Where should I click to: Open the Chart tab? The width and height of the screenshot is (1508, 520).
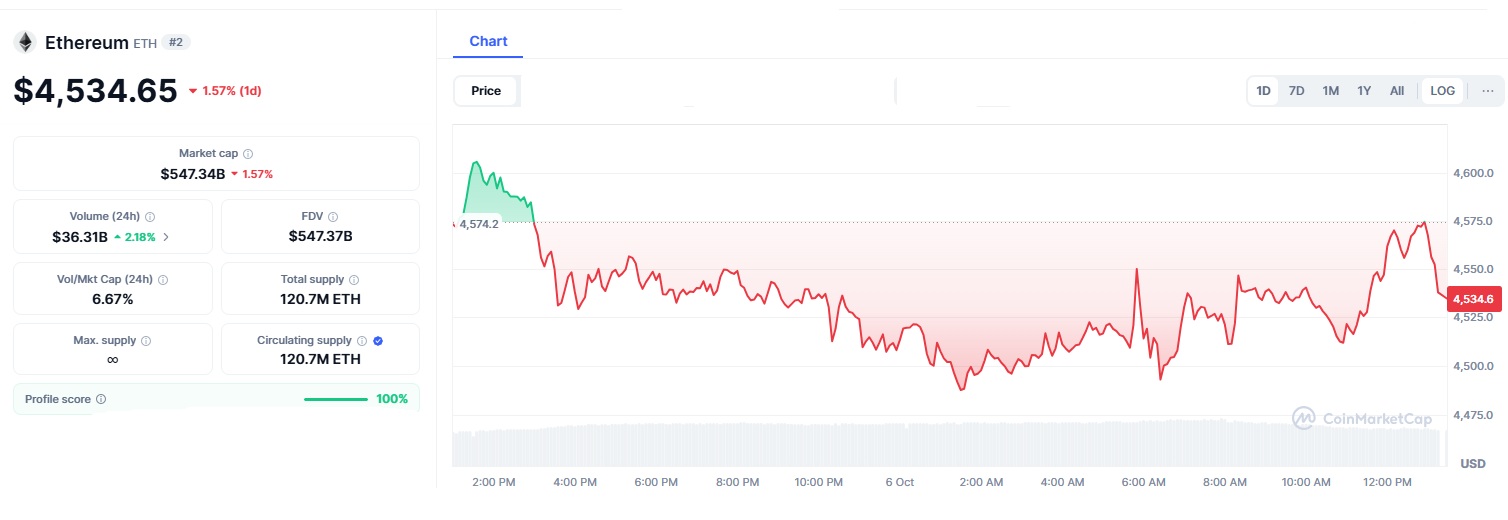pos(488,41)
